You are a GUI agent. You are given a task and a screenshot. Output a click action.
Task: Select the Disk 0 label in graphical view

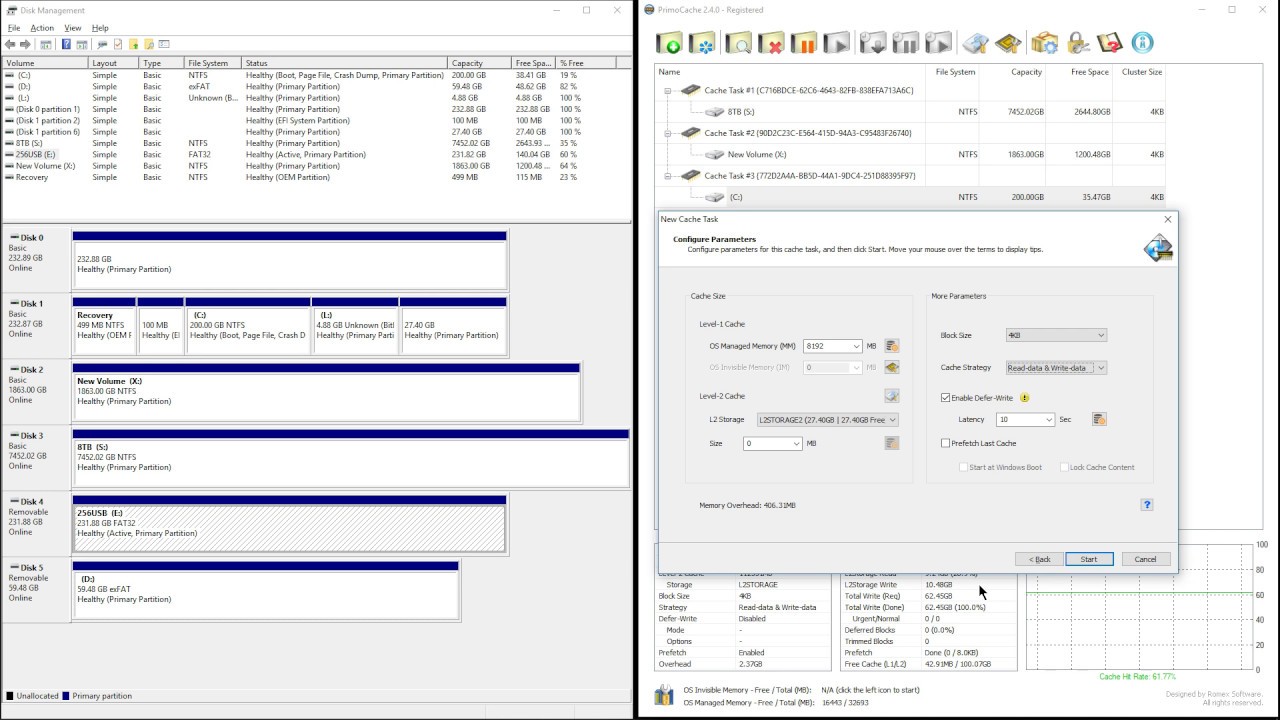pos(37,260)
